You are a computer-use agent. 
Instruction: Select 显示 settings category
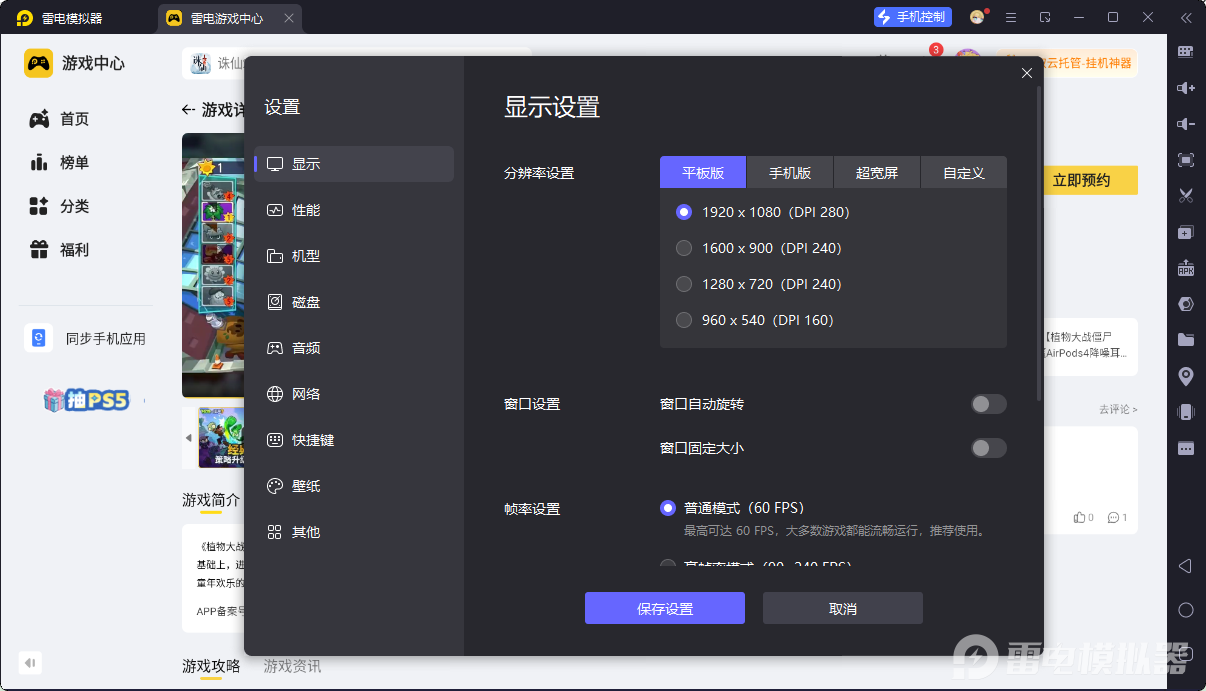pyautogui.click(x=354, y=164)
